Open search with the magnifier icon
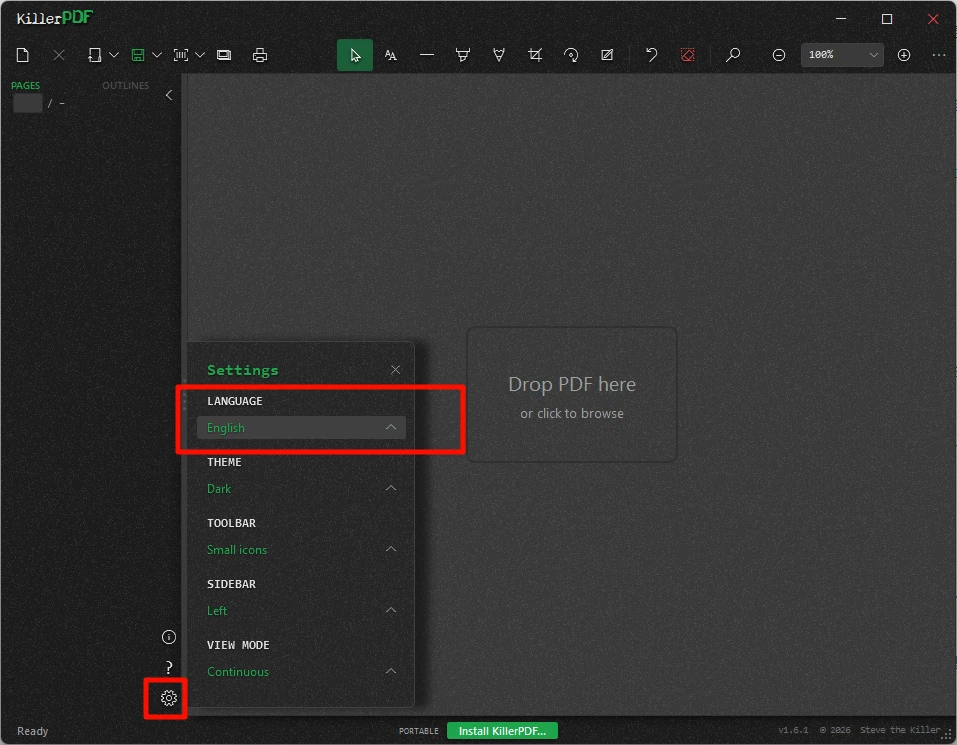 click(x=732, y=55)
